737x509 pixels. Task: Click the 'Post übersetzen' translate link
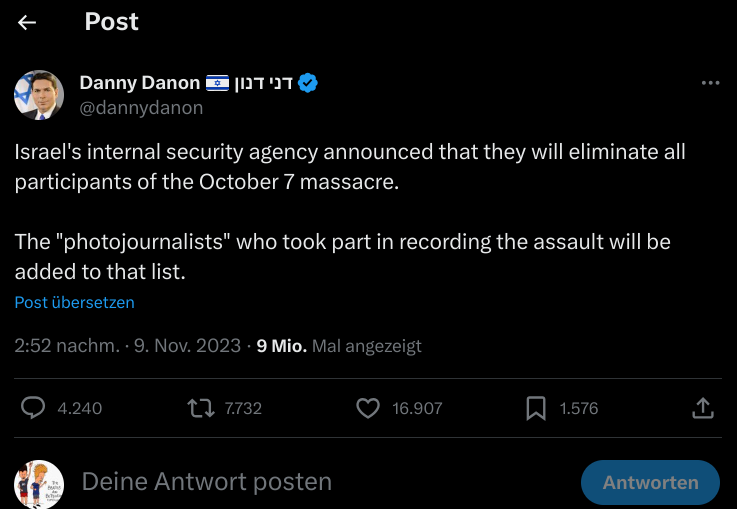tap(74, 302)
